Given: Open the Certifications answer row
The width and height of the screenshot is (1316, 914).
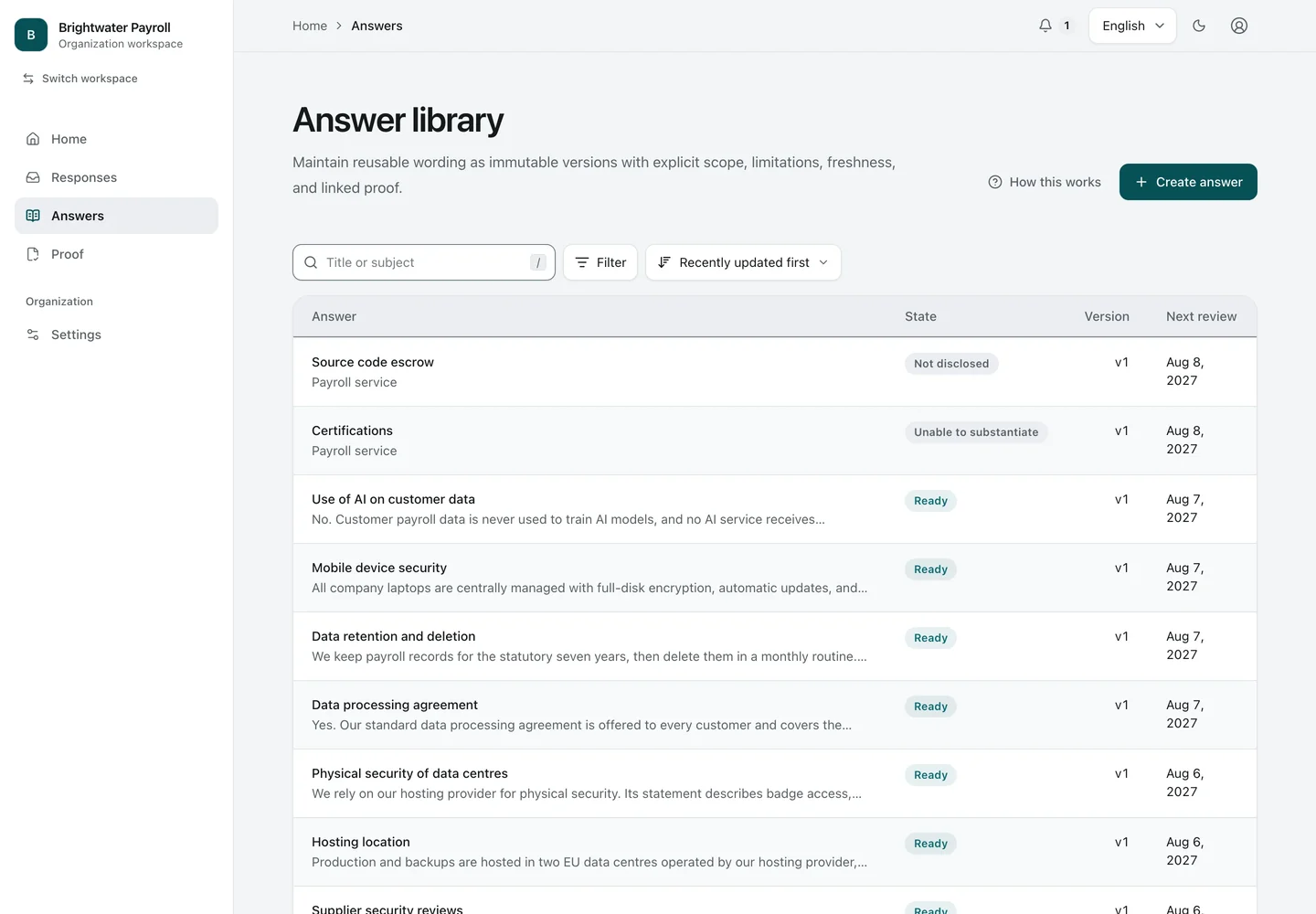Looking at the screenshot, I should [x=775, y=441].
